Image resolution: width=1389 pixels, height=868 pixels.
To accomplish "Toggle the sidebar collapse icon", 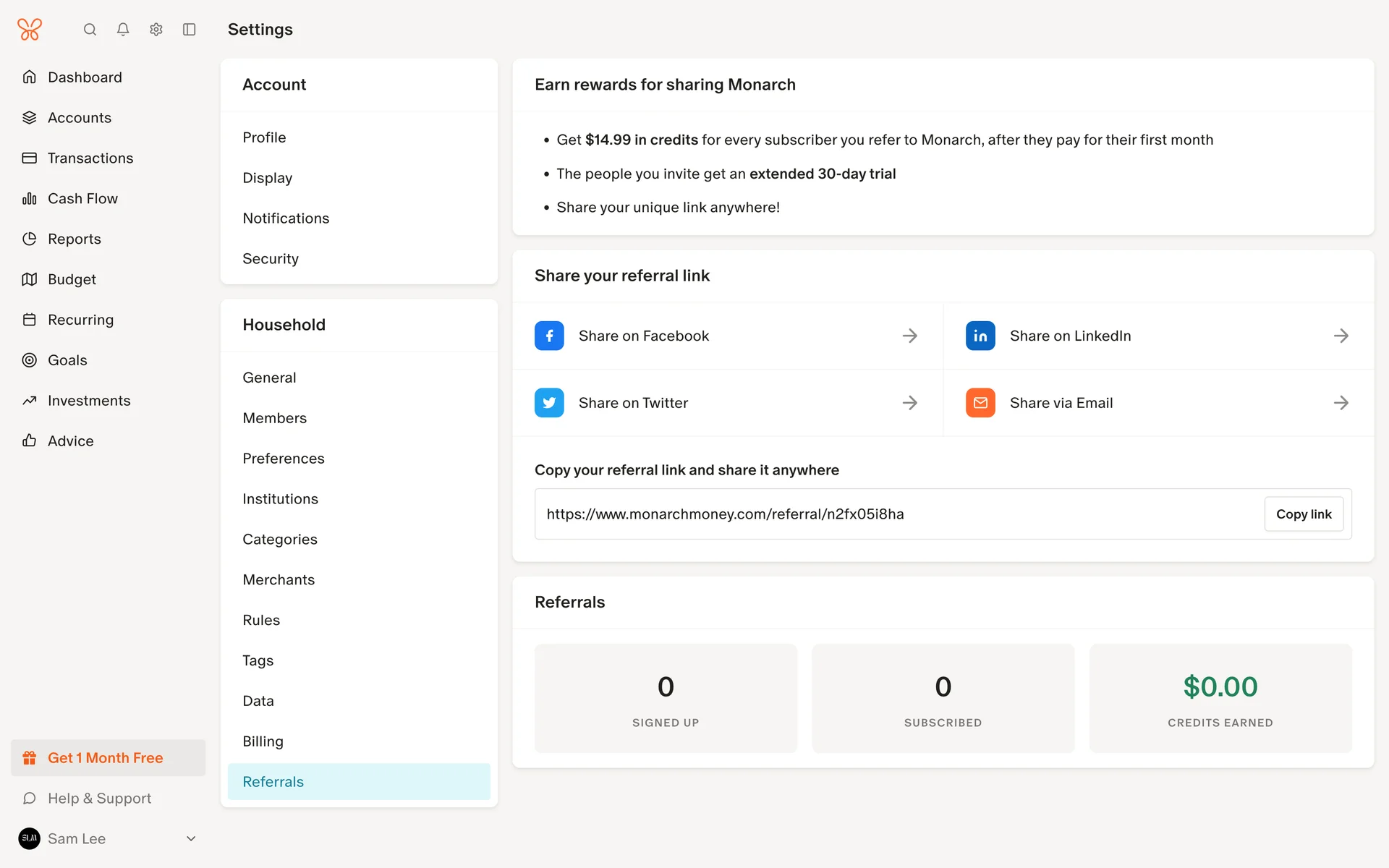I will [x=190, y=30].
